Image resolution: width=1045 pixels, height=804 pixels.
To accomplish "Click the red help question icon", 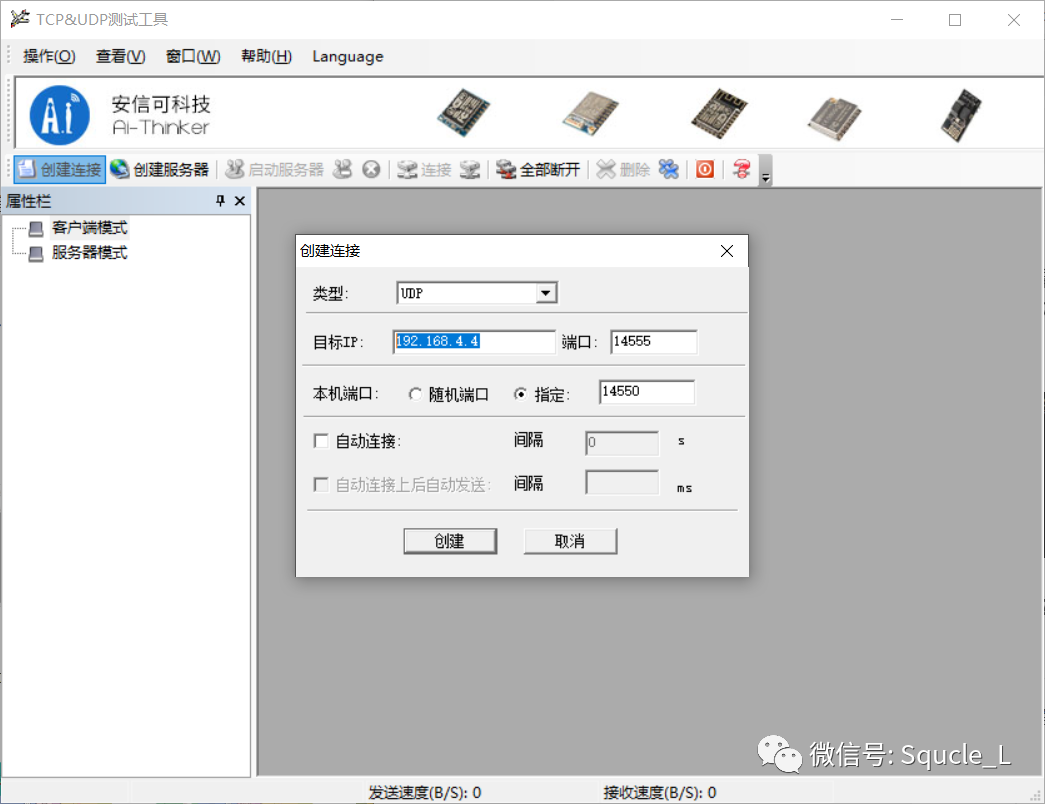I will click(741, 169).
